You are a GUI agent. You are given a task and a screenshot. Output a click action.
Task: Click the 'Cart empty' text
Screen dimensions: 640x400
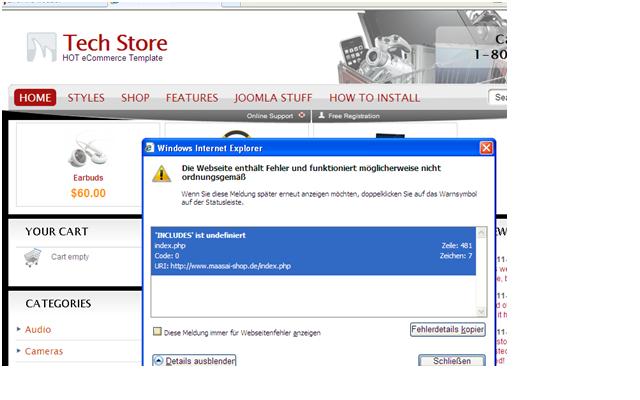[70, 257]
